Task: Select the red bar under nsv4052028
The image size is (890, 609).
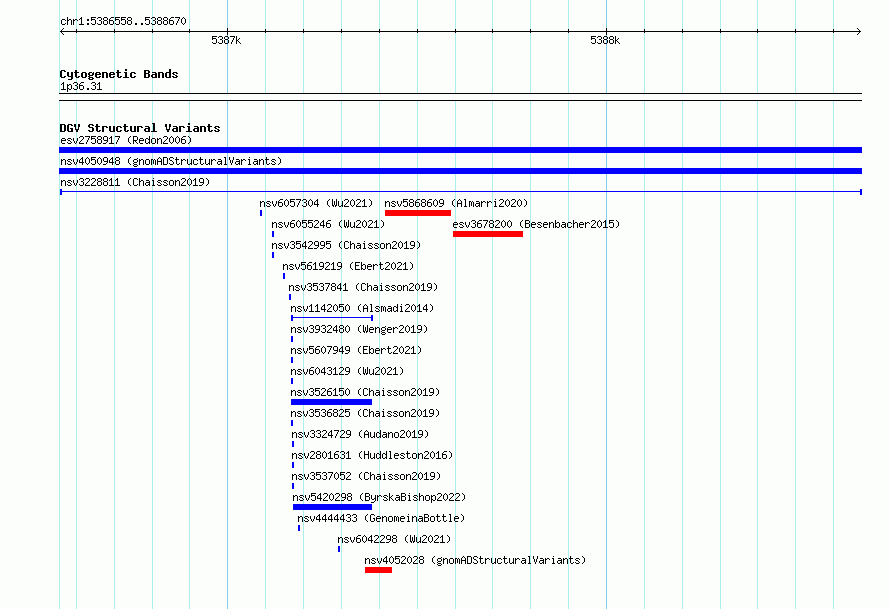Action: 379,570
